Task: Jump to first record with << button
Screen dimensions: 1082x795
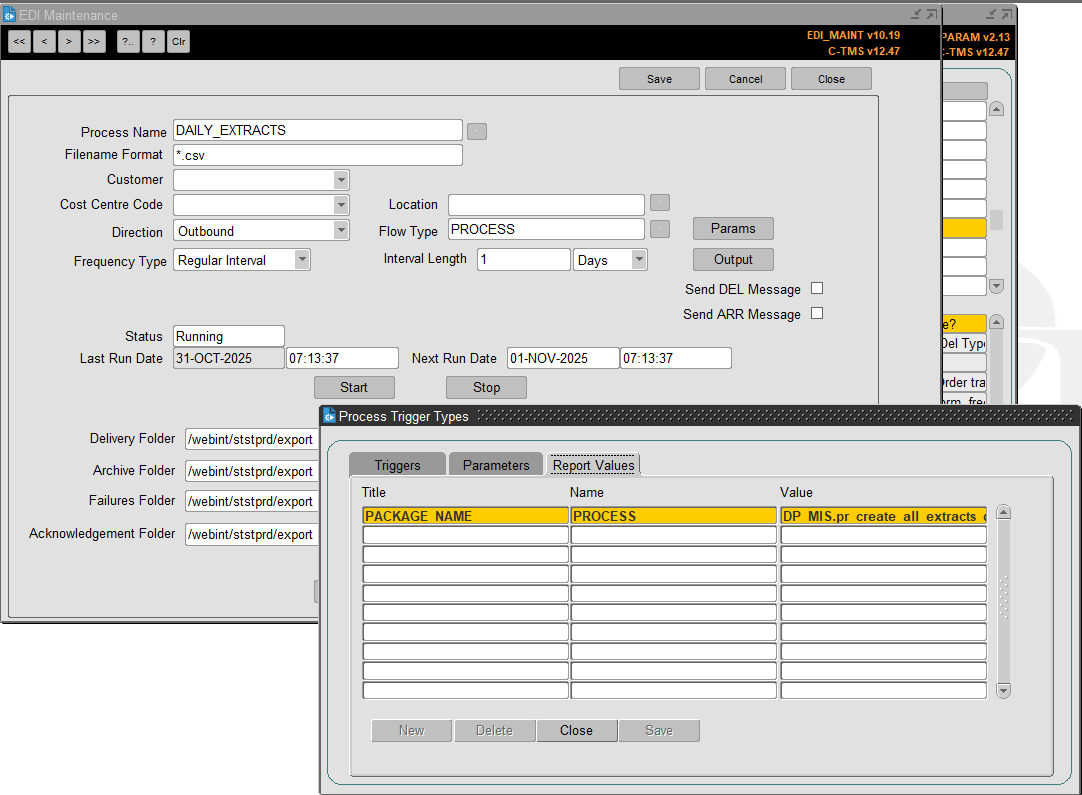Action: 19,41
